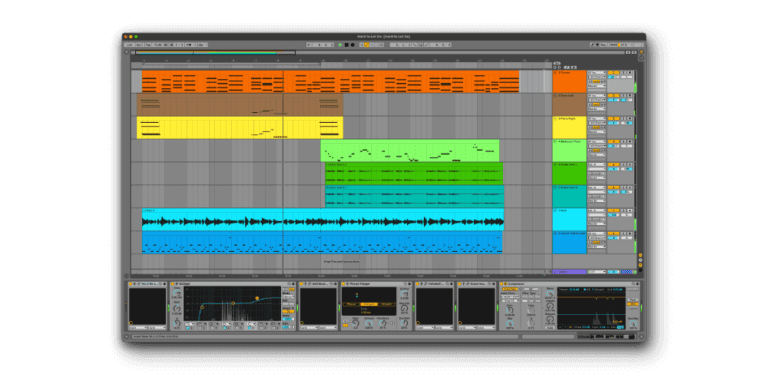This screenshot has height=384, width=768.
Task: Open the Bass track input type chooser
Action: pos(596,210)
